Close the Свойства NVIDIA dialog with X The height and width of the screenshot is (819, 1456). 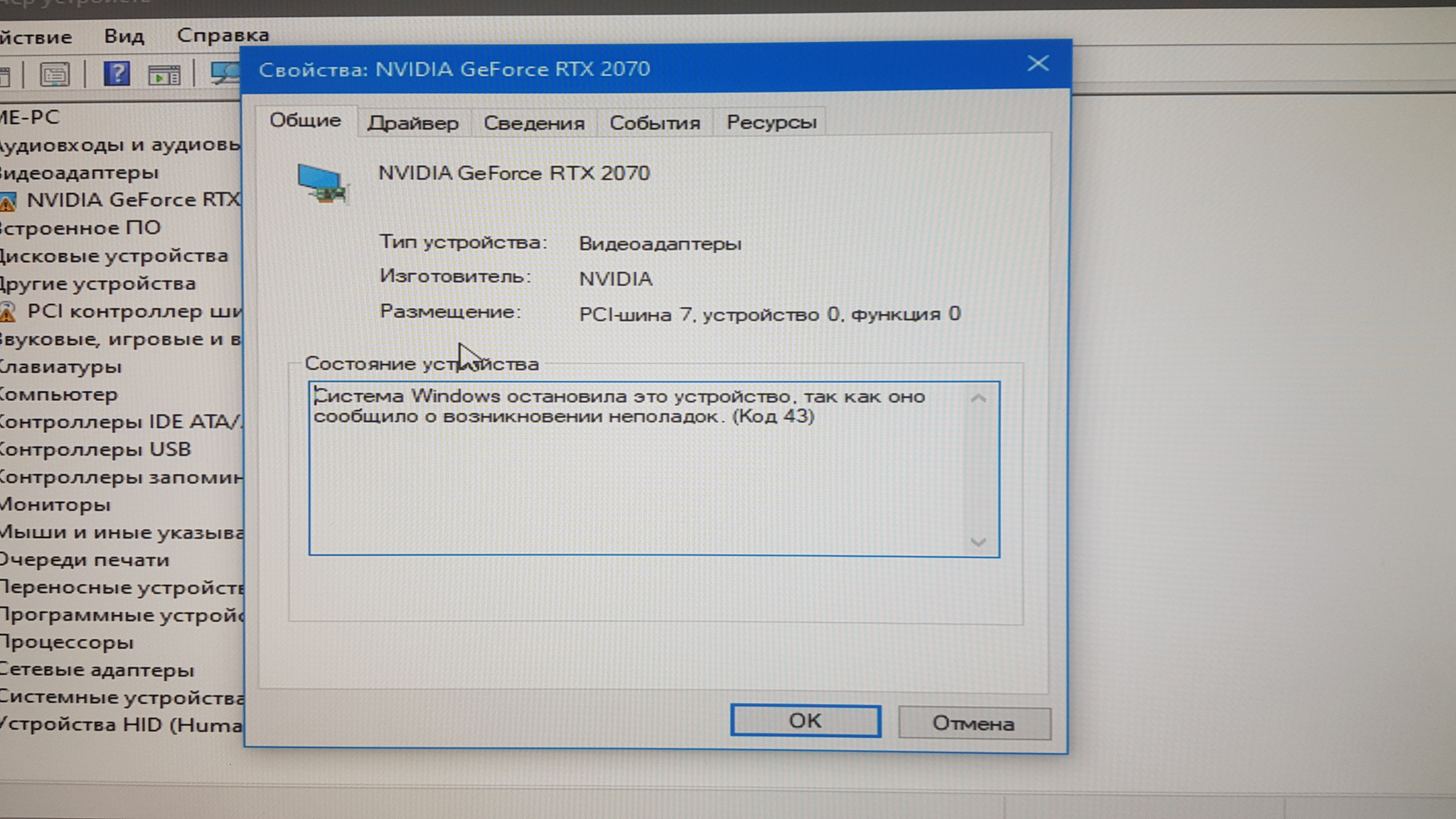[x=1037, y=64]
